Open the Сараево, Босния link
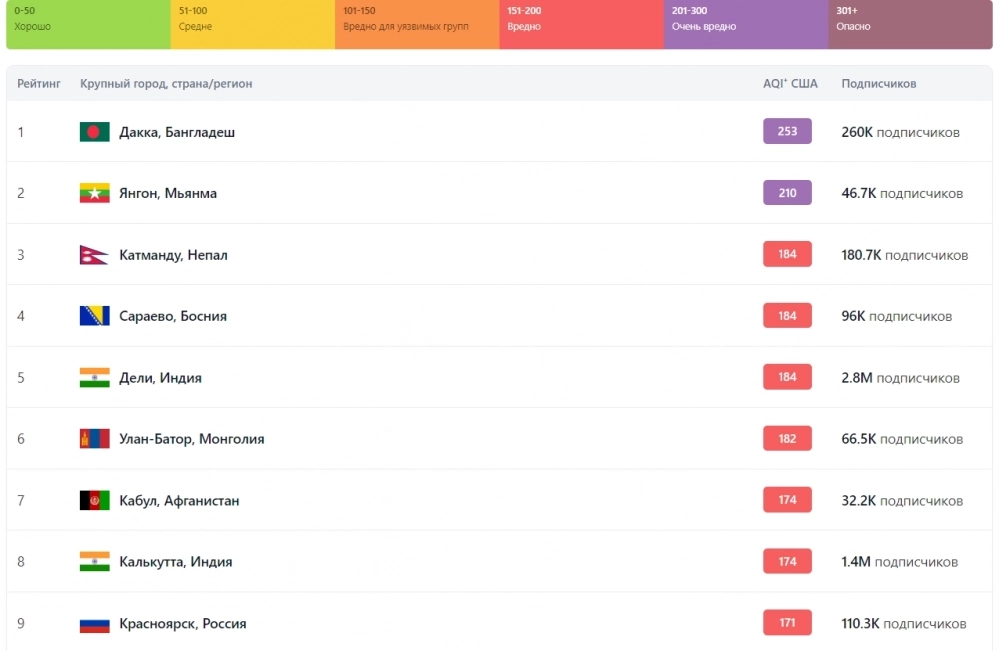Image resolution: width=999 pixels, height=651 pixels. point(173,316)
